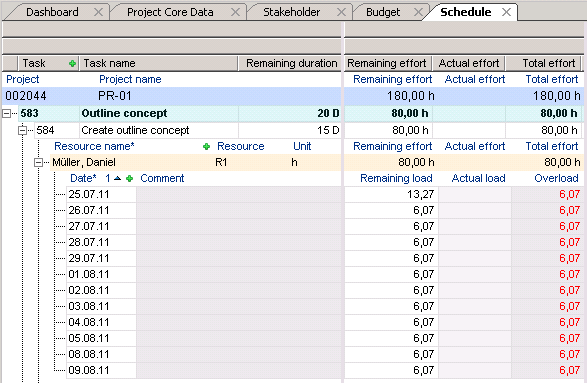587x383 pixels.
Task: Select the gray Actual effort column header
Action: click(469, 63)
